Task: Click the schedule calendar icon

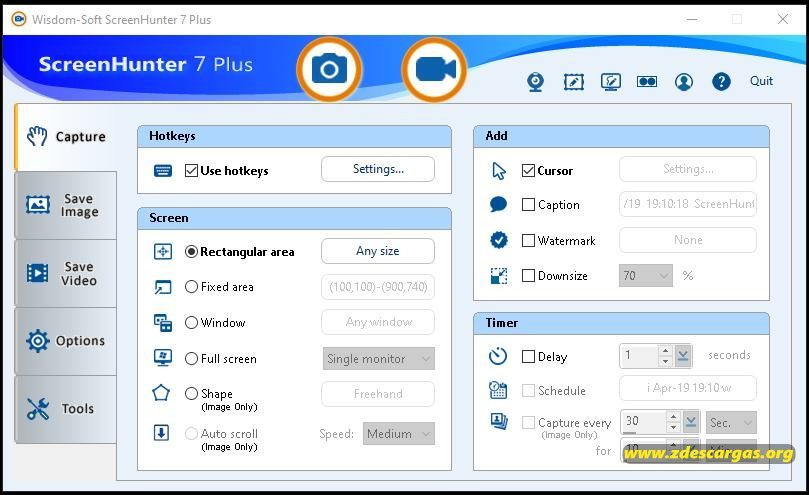Action: pos(498,390)
